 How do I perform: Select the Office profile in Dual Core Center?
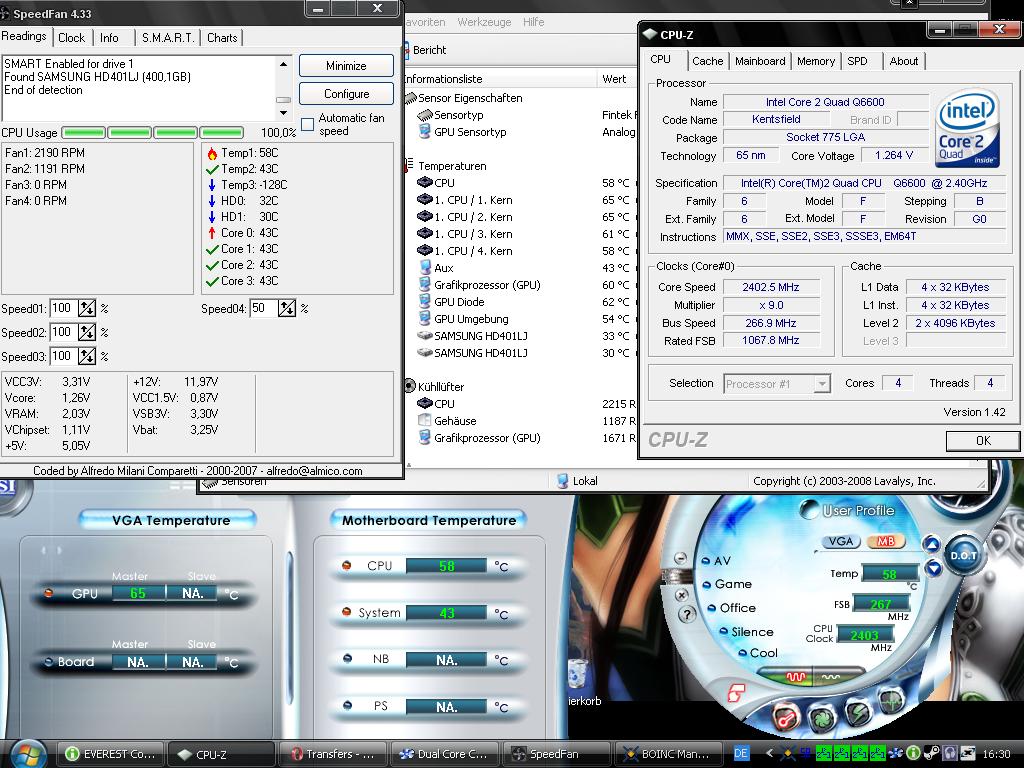731,608
